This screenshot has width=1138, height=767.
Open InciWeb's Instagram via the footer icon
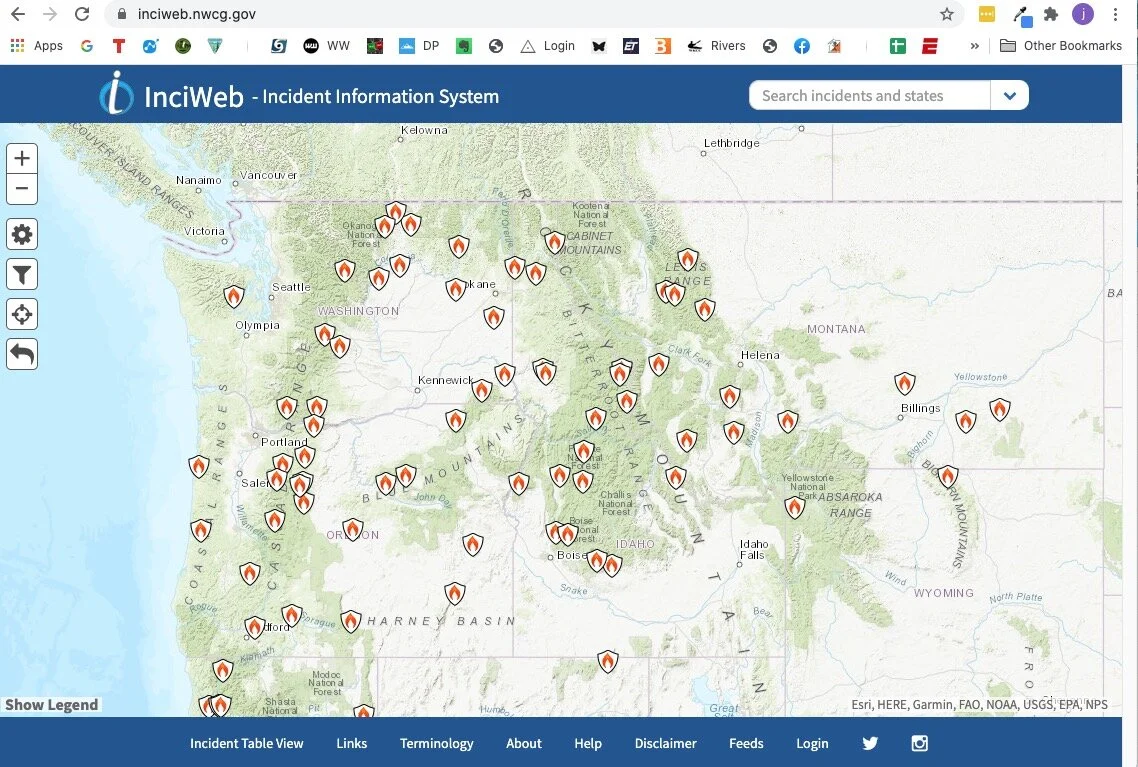click(x=919, y=743)
